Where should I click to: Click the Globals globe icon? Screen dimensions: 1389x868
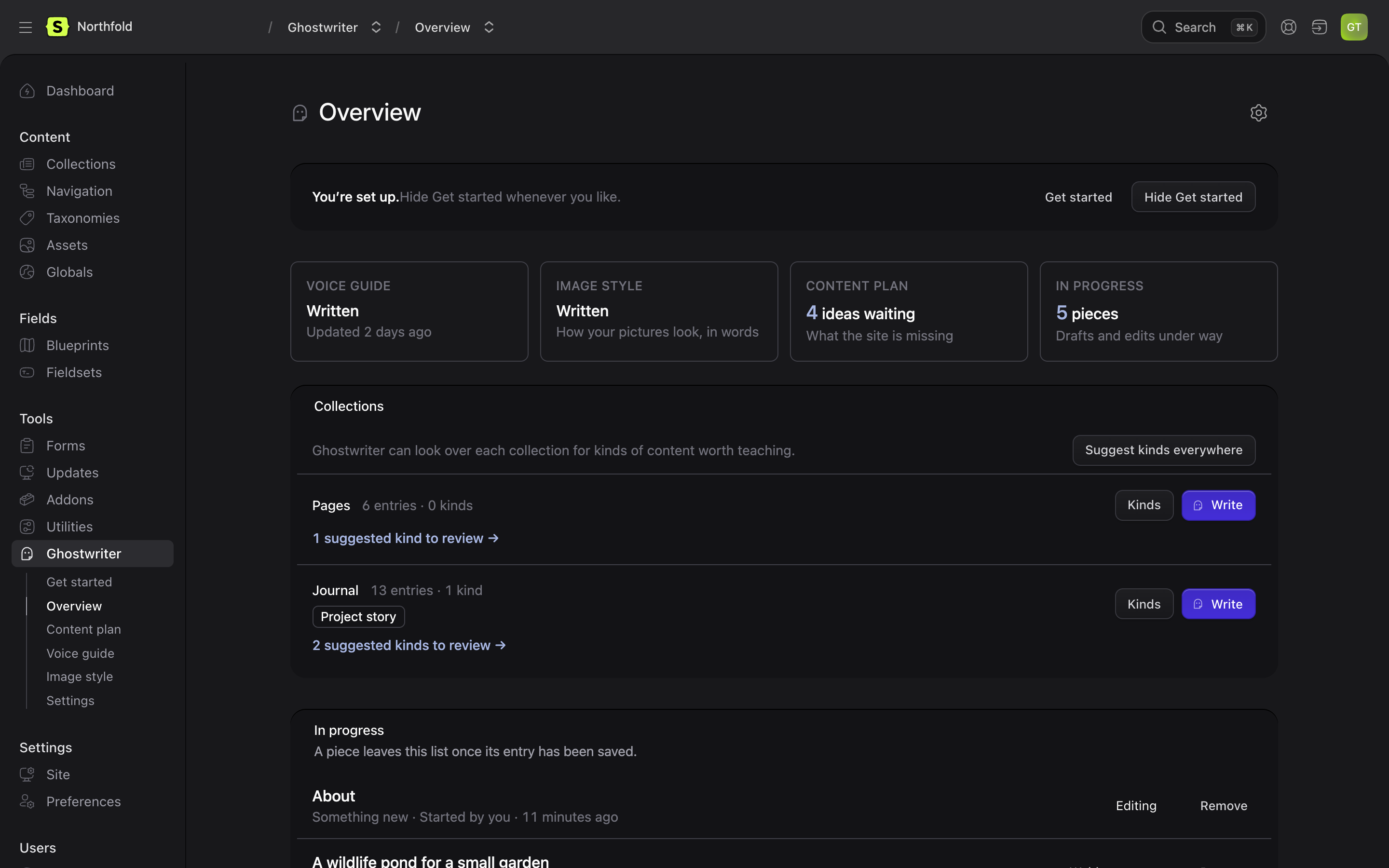27,272
